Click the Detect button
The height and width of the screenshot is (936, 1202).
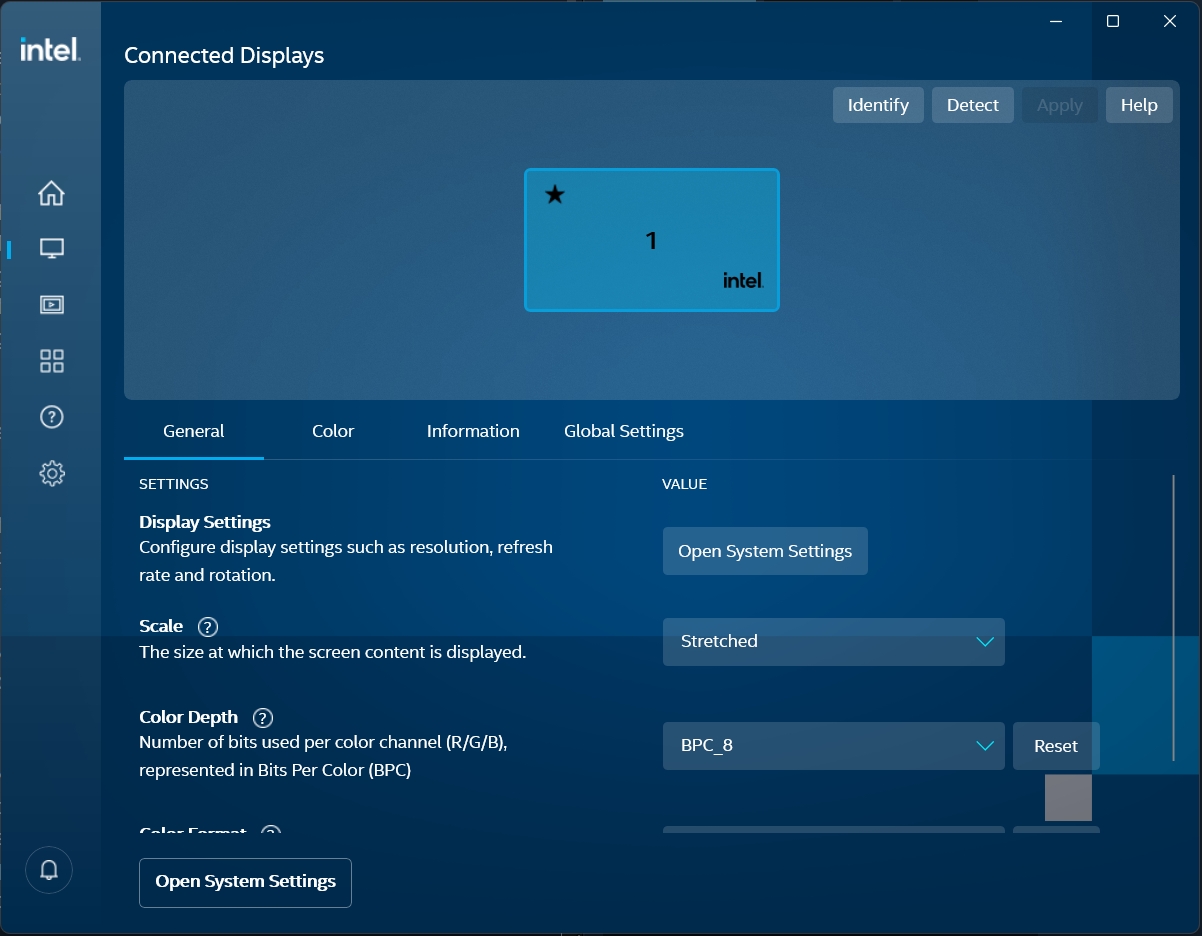click(x=973, y=105)
